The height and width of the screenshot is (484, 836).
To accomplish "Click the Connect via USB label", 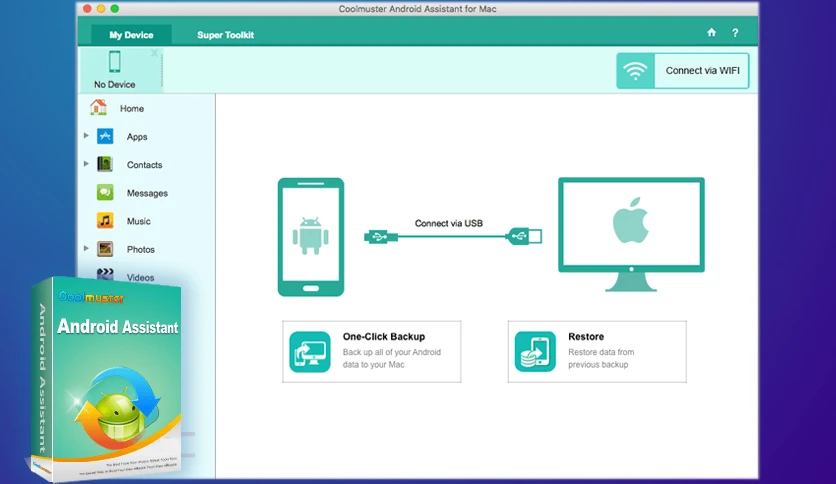I will 449,223.
